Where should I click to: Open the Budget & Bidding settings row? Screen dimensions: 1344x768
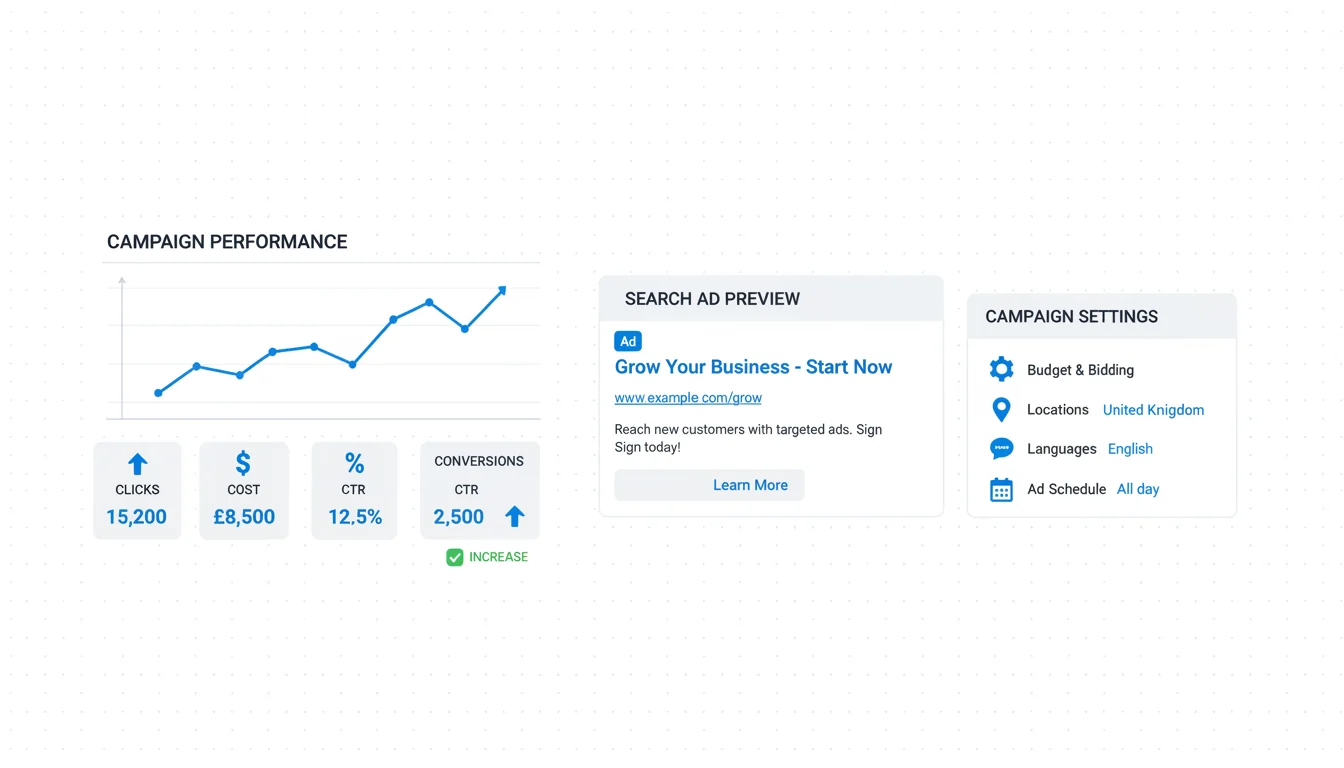click(1080, 370)
